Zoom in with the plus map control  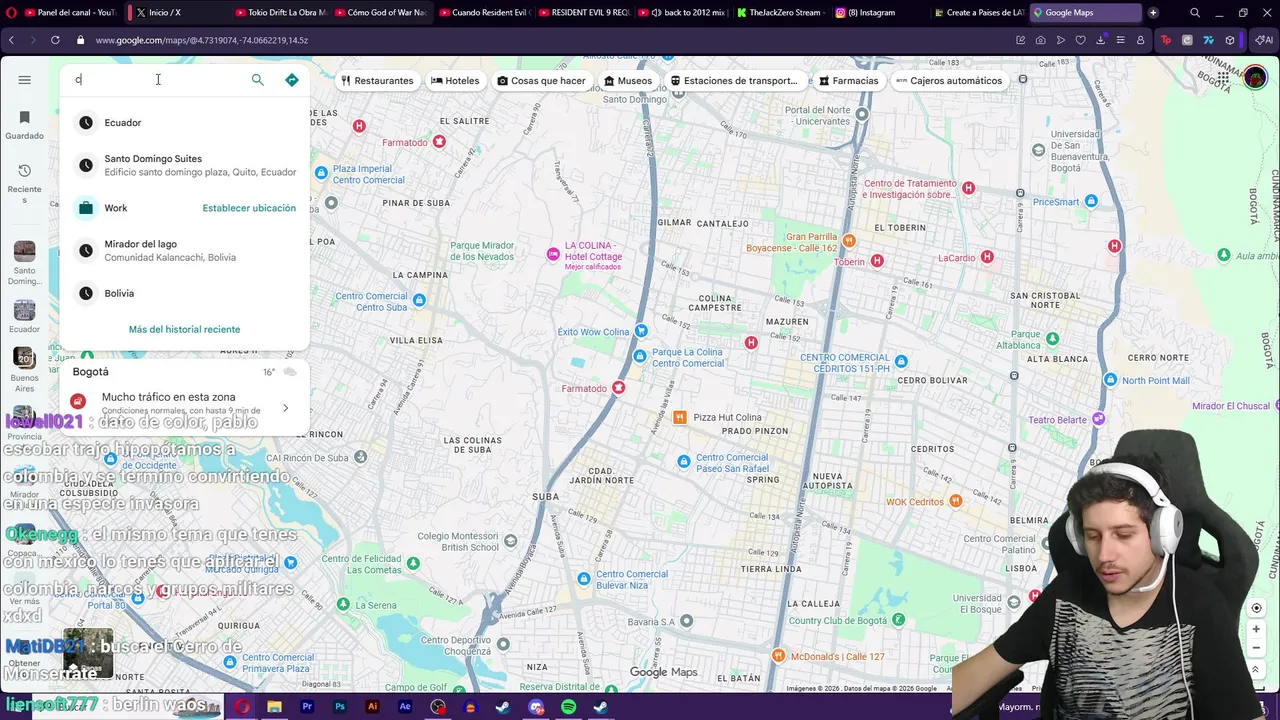(1256, 630)
